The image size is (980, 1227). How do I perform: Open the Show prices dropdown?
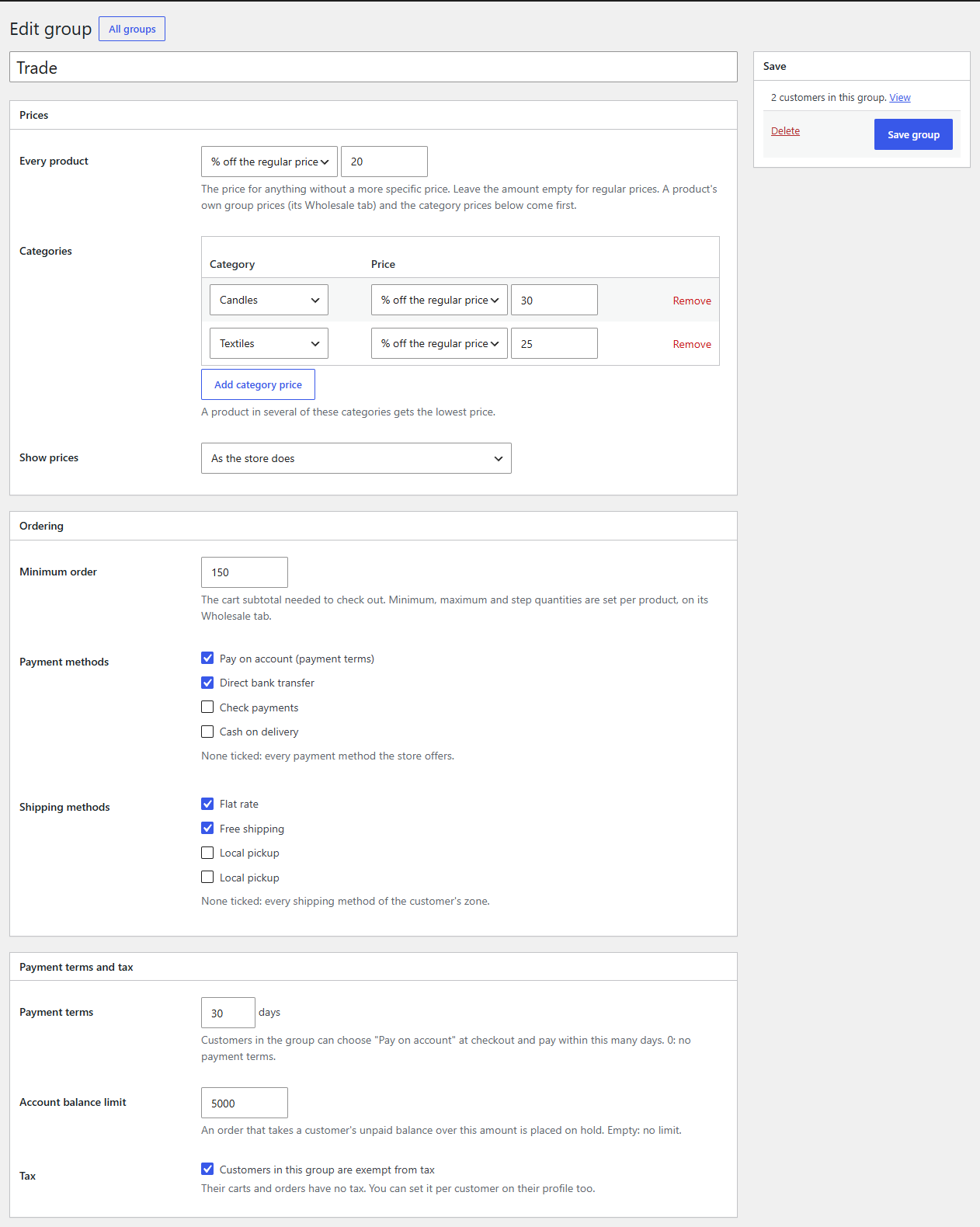tap(356, 458)
